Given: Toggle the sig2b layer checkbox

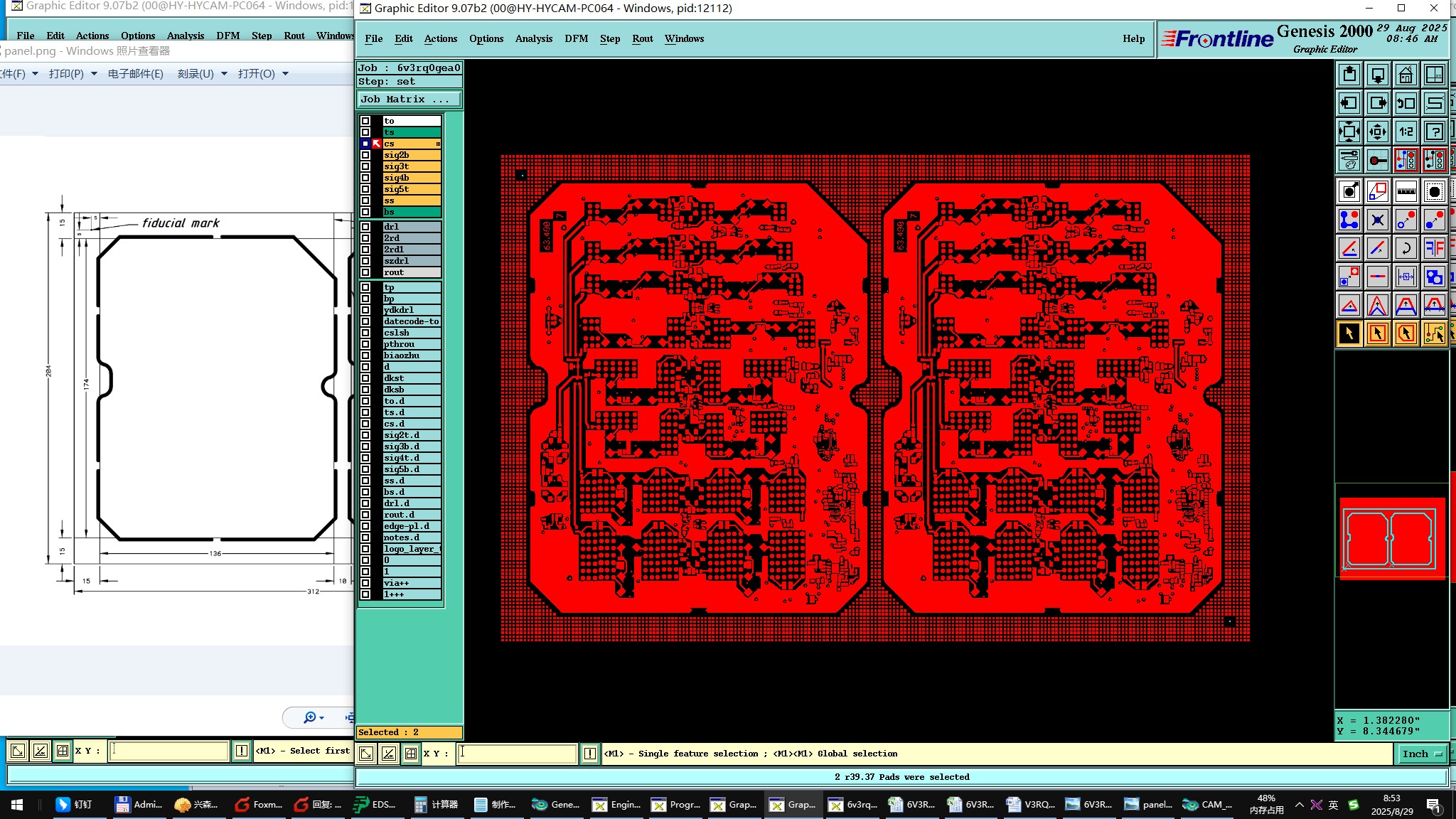Looking at the screenshot, I should (x=365, y=155).
